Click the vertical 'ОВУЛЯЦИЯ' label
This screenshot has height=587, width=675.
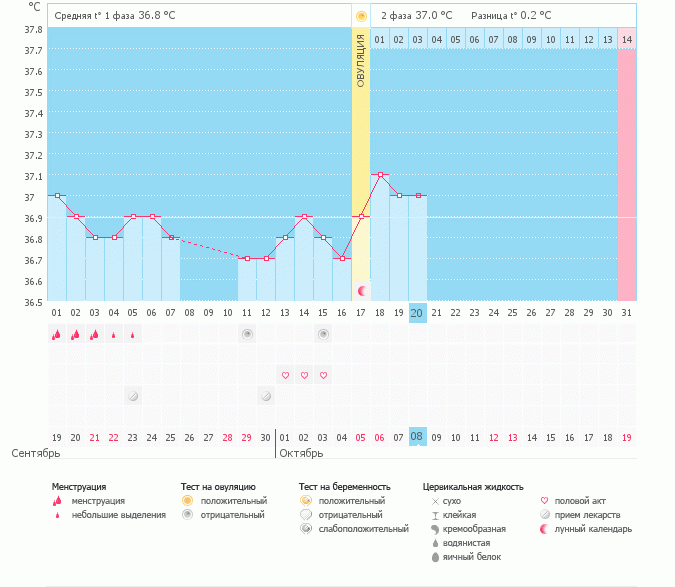coord(361,60)
